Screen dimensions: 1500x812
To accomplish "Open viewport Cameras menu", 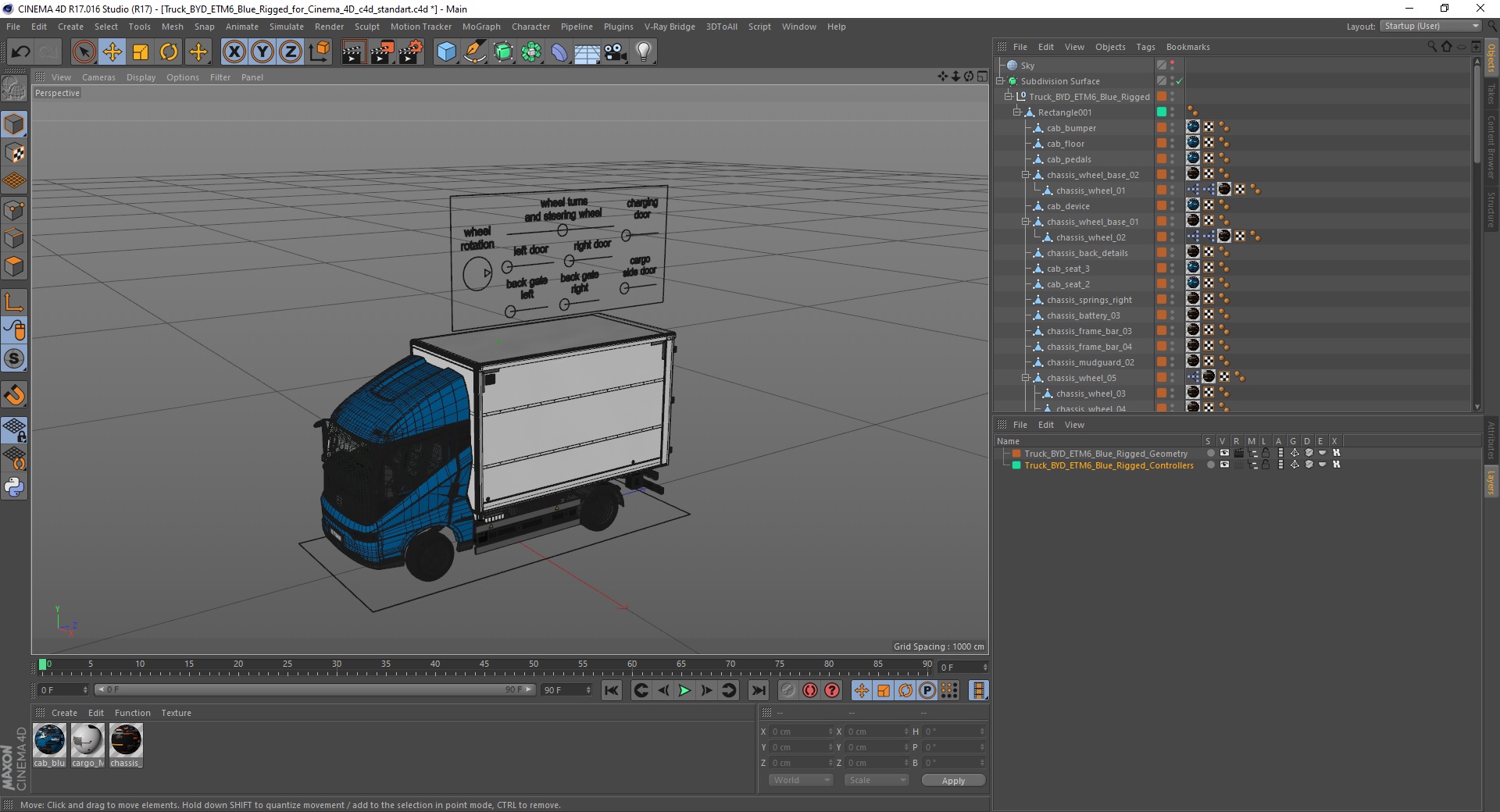I will coord(98,77).
